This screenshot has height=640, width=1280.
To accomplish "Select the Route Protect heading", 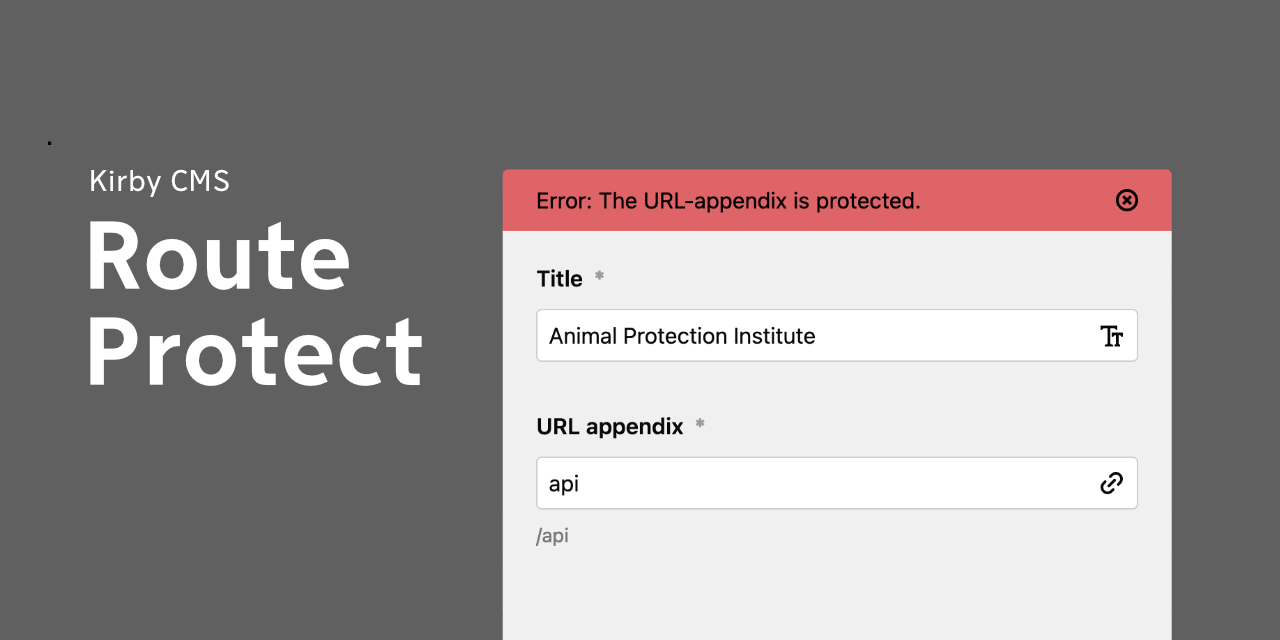I will pyautogui.click(x=255, y=305).
